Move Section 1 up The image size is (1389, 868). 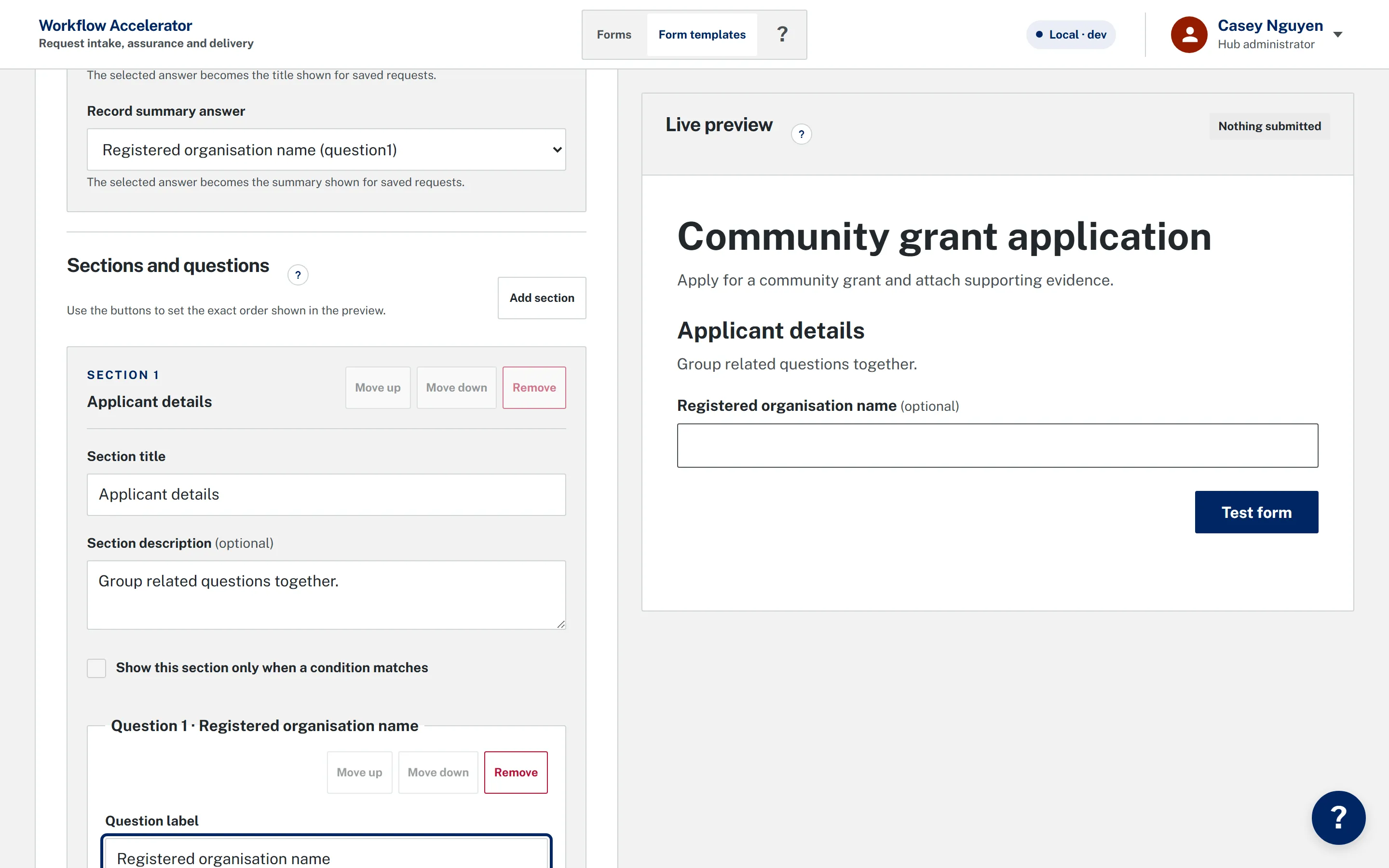(378, 388)
